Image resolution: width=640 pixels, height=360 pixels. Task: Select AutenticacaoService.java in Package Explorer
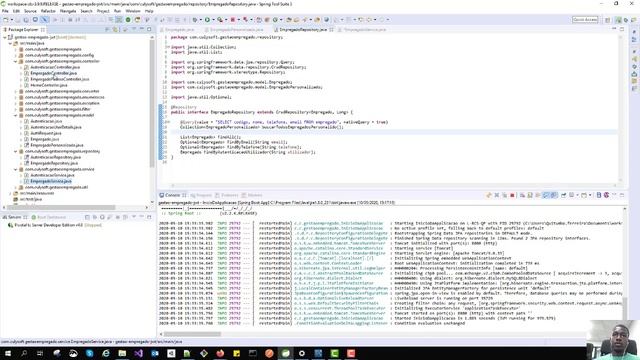tap(52, 175)
